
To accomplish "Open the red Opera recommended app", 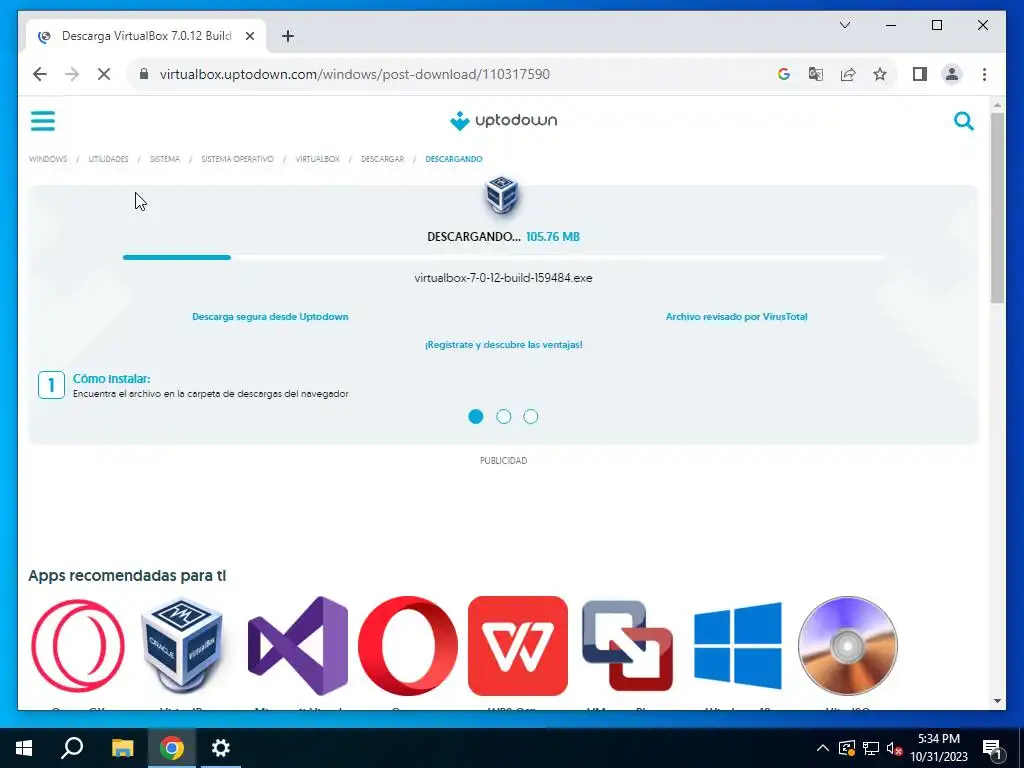I will click(408, 646).
